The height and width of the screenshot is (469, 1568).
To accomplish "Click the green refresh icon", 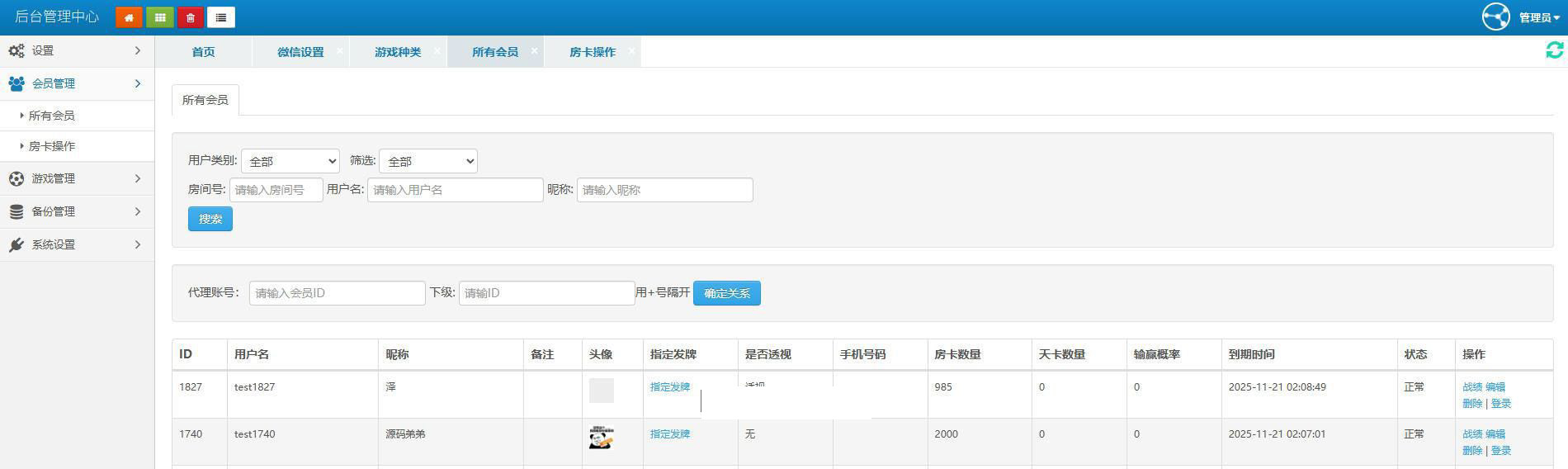I will coord(1554,50).
